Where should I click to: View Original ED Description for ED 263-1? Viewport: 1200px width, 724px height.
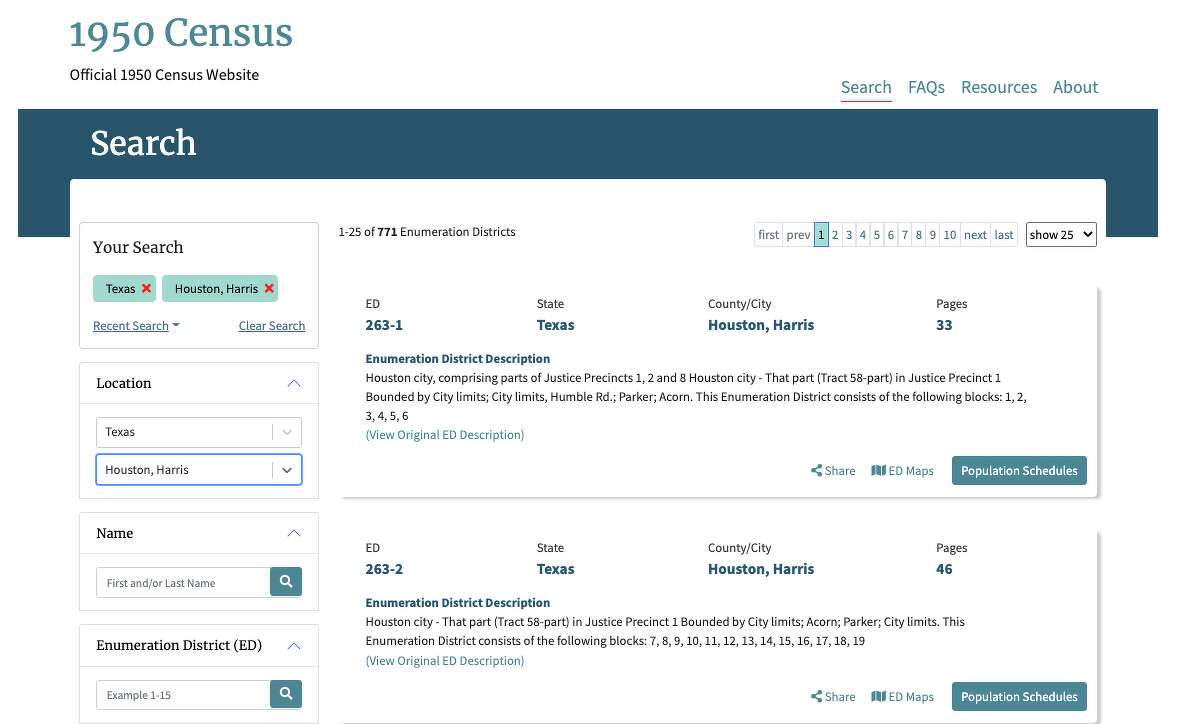pyautogui.click(x=444, y=434)
